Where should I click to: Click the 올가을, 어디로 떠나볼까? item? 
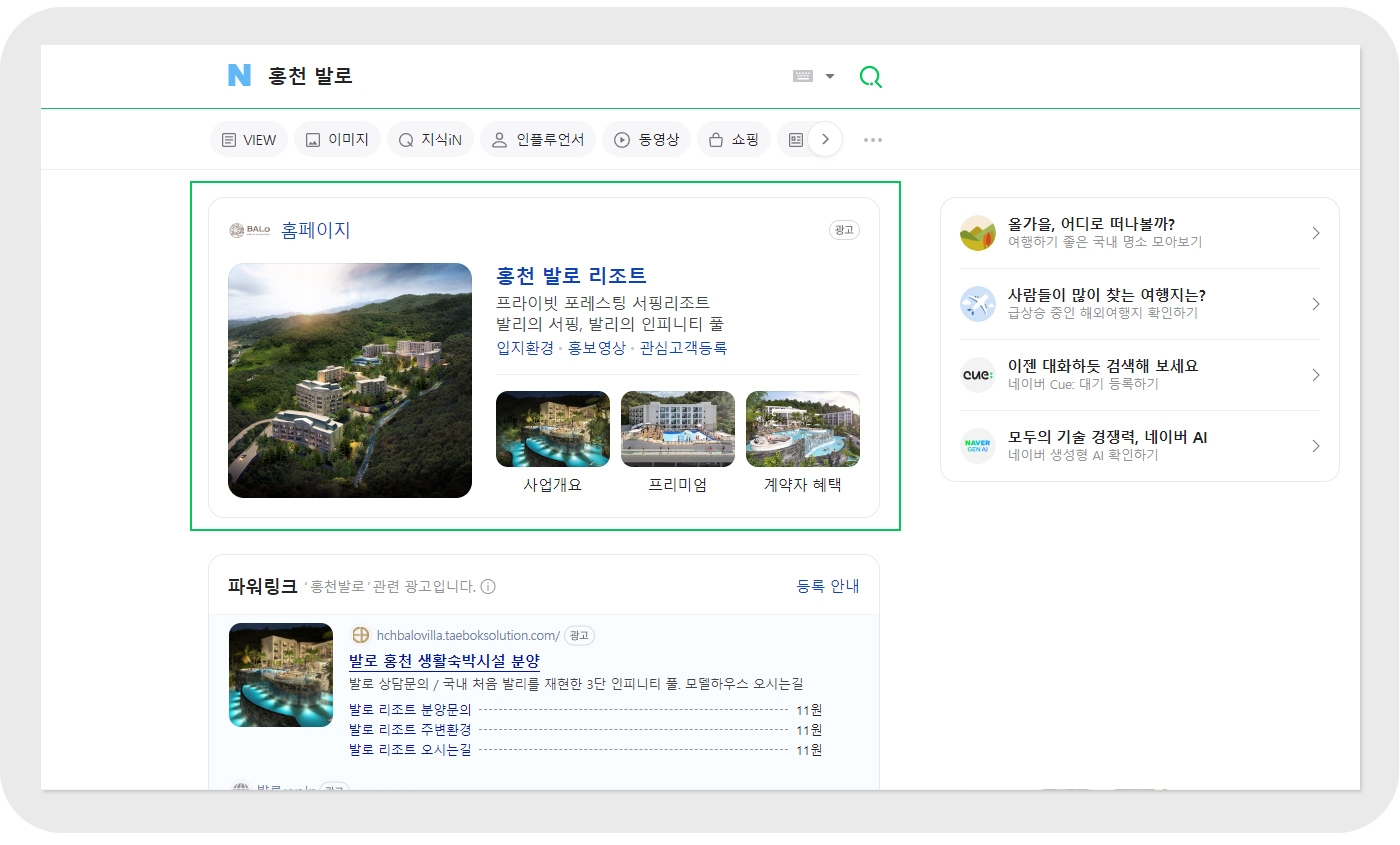tap(1140, 233)
